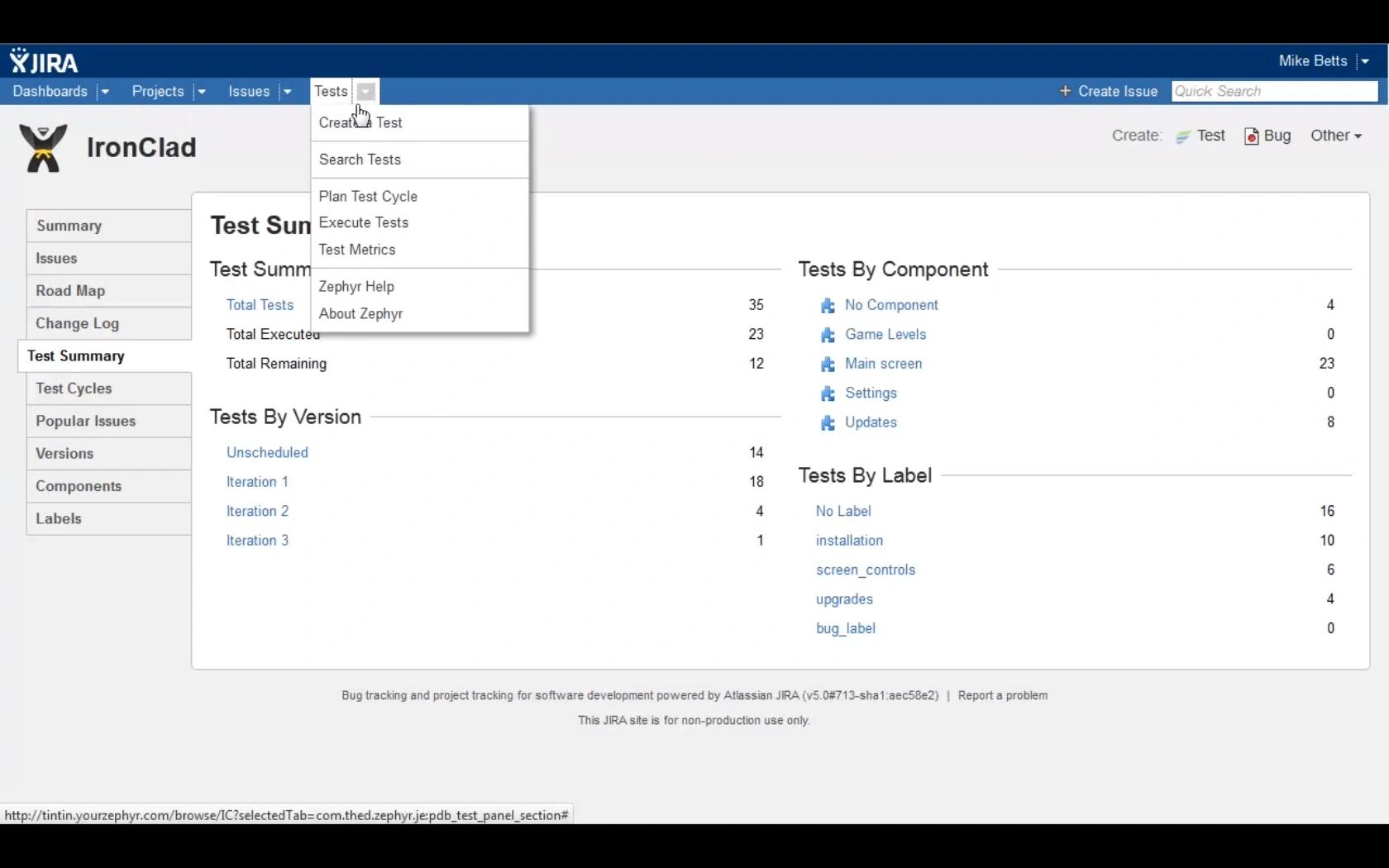Open the Updates component link
The width and height of the screenshot is (1389, 868).
click(871, 422)
